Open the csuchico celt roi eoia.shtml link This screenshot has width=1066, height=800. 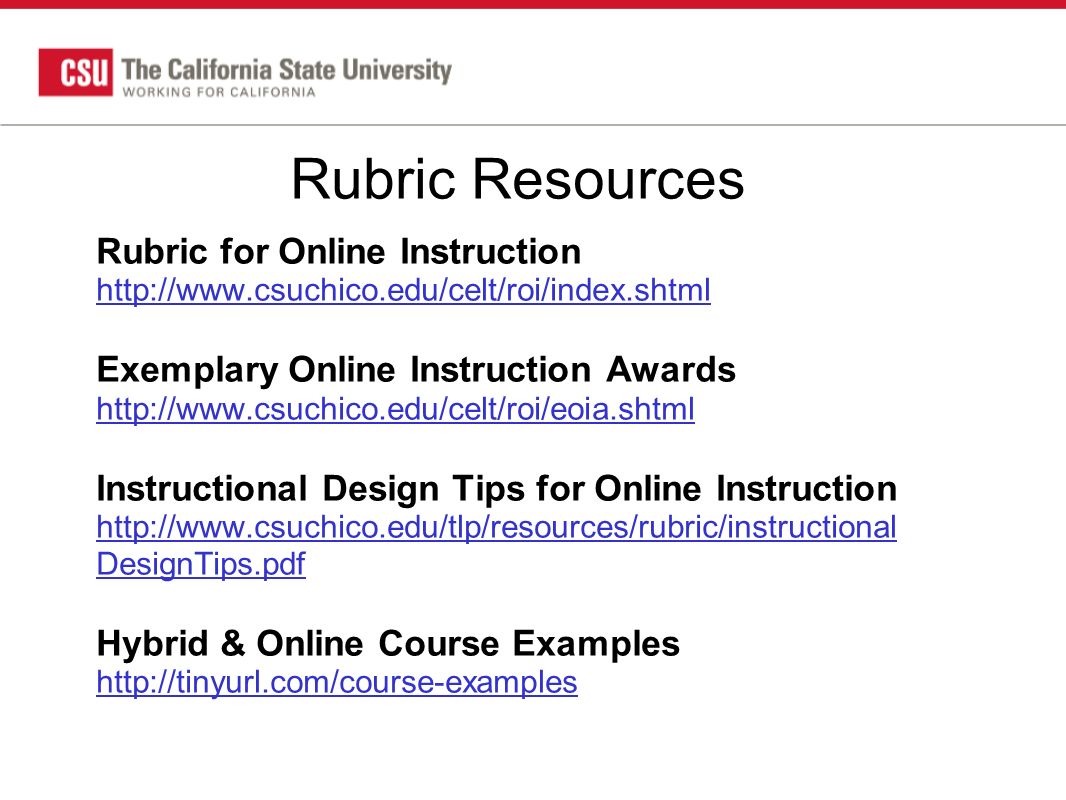pos(395,409)
